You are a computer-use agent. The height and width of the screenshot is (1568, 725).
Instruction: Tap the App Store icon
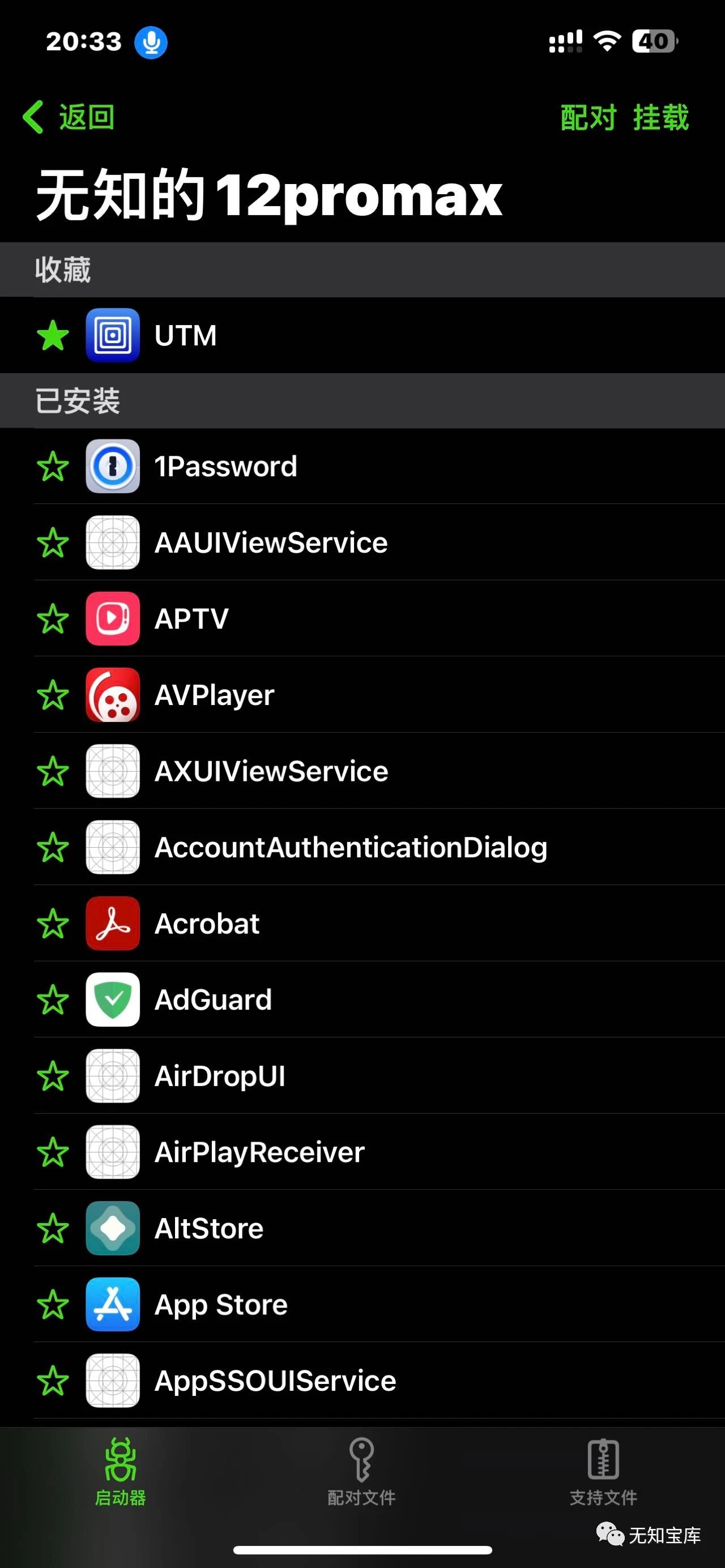113,1305
